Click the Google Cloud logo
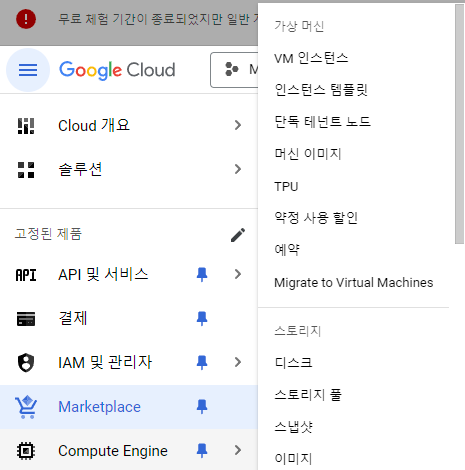This screenshot has width=465, height=470. tap(117, 70)
